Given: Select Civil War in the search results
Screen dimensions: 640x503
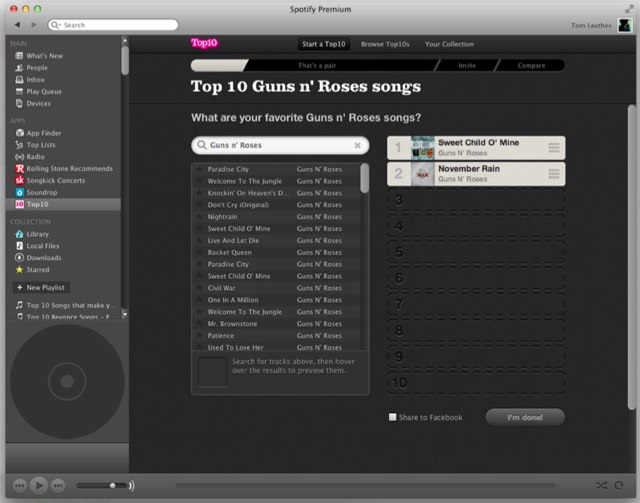Looking at the screenshot, I should (x=222, y=288).
